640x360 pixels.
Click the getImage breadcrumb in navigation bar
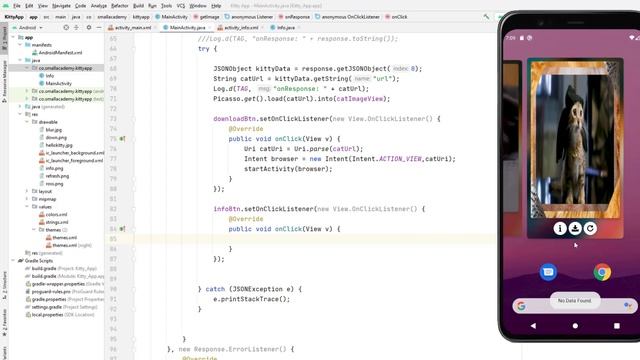(207, 17)
